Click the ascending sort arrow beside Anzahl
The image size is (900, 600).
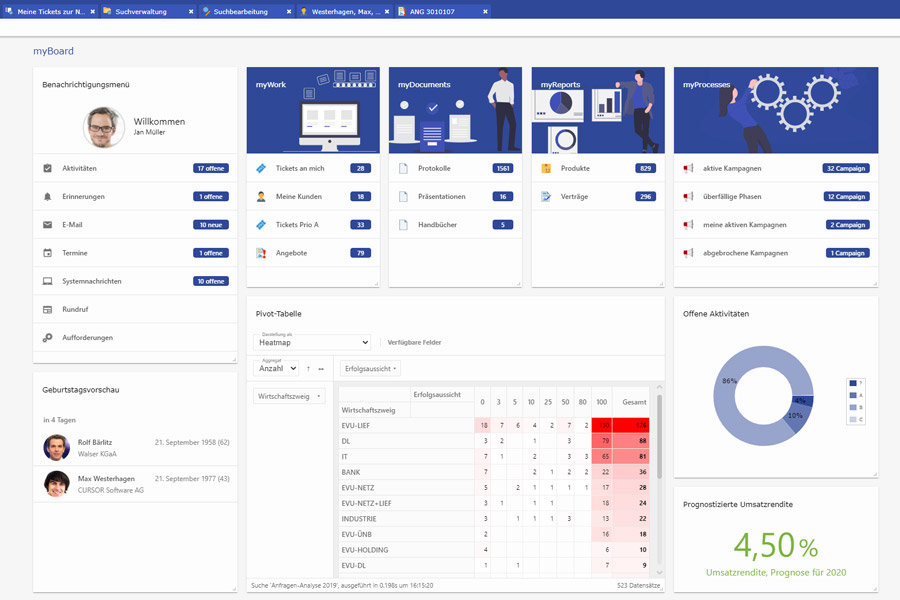click(x=308, y=369)
